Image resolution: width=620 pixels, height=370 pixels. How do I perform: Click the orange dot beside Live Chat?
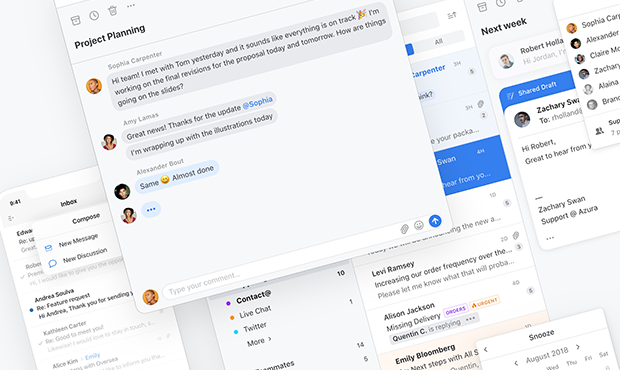pyautogui.click(x=232, y=317)
